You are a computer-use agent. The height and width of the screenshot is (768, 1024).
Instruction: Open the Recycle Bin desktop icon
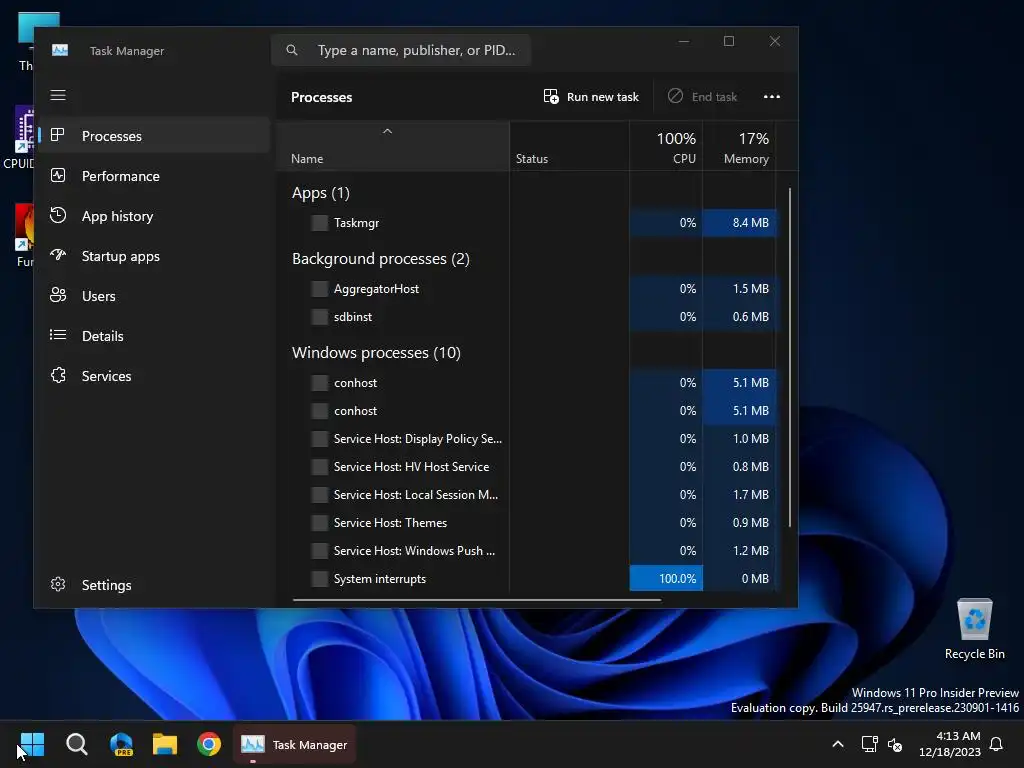[974, 630]
